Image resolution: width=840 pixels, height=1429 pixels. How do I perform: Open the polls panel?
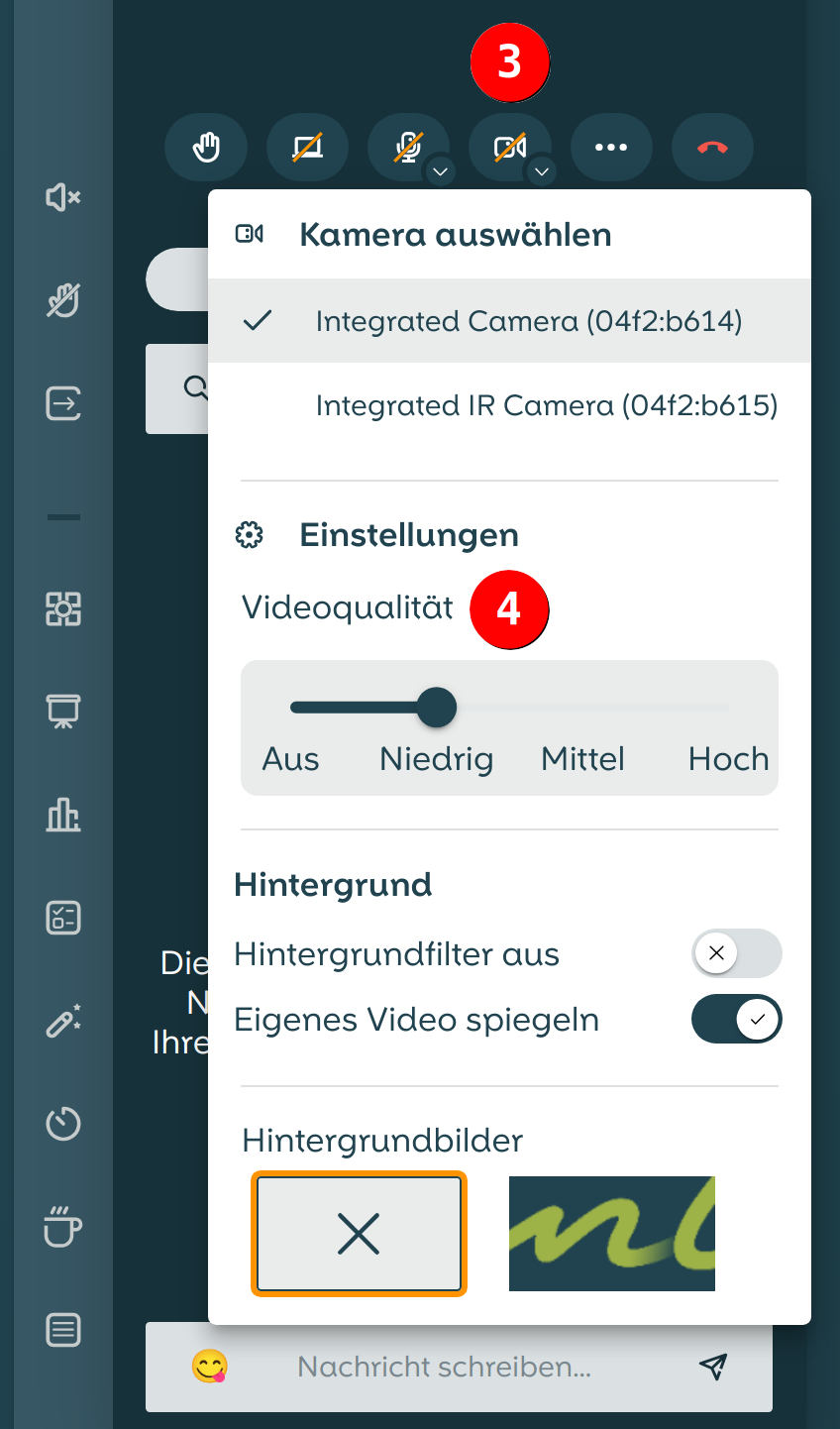[x=63, y=815]
